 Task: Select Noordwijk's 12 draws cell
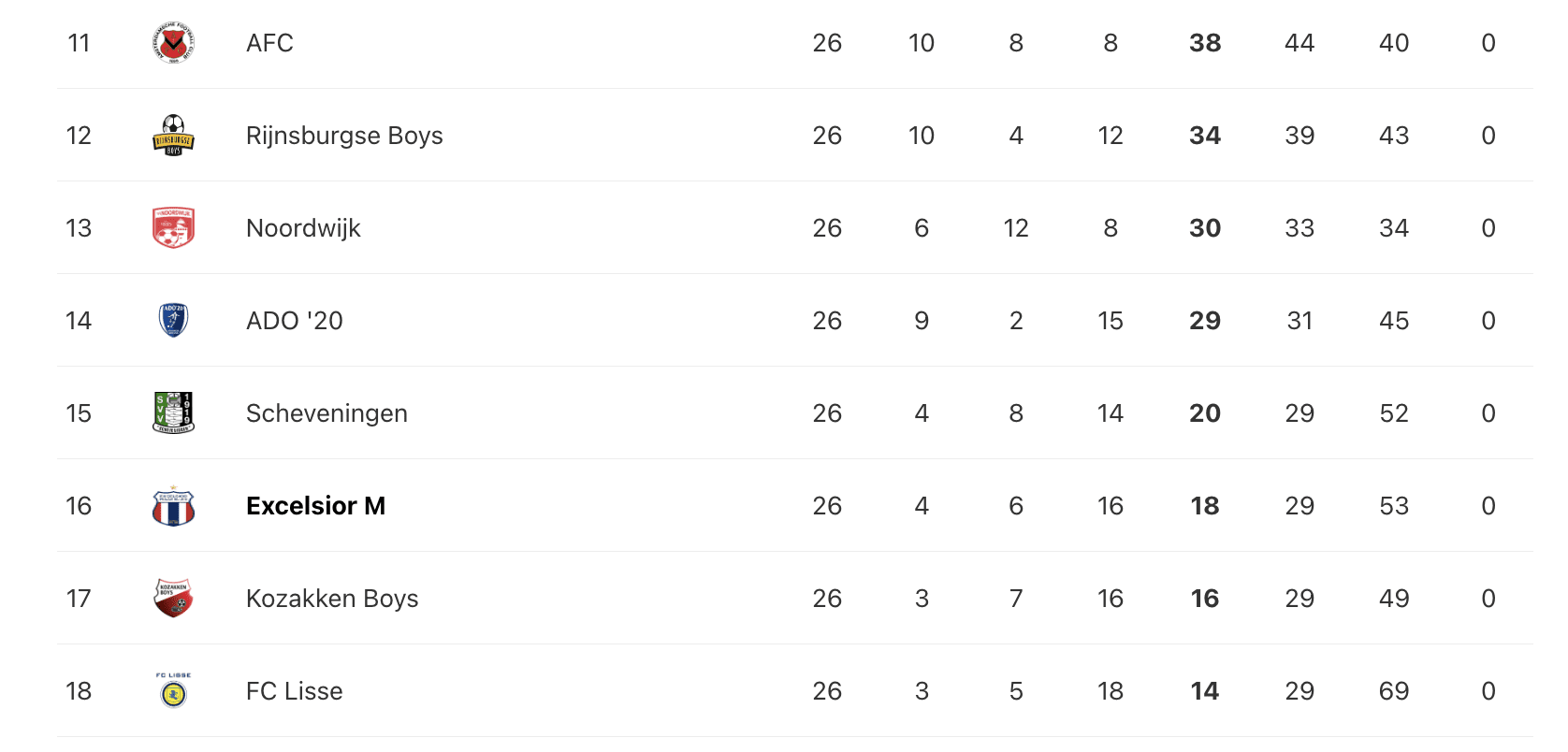(1016, 228)
